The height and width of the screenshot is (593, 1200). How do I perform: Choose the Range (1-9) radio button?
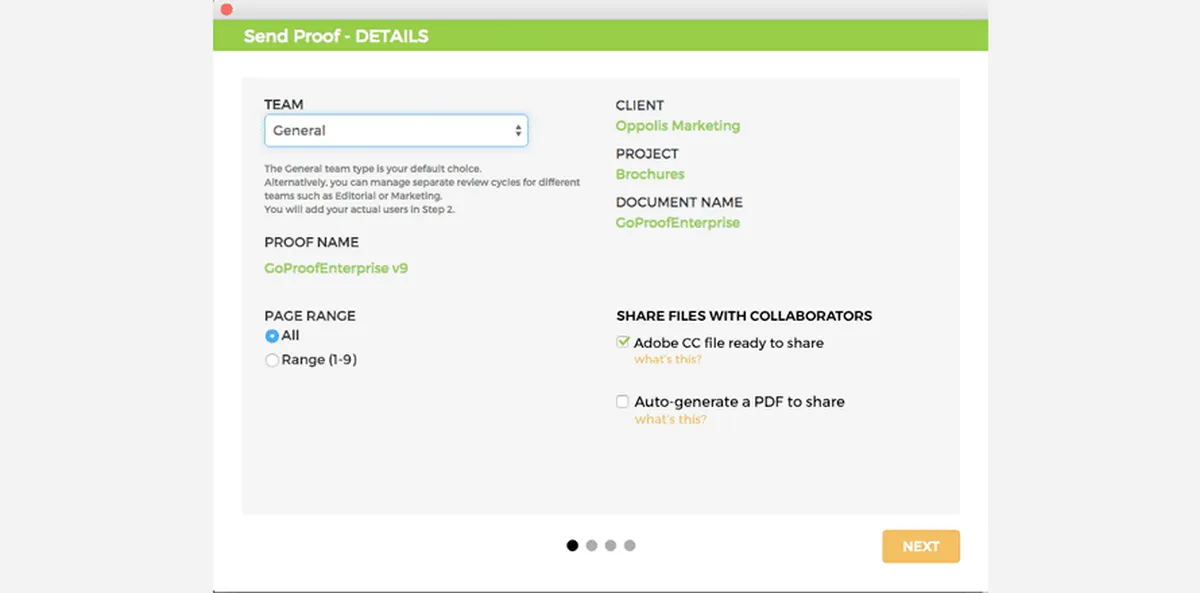coord(271,360)
